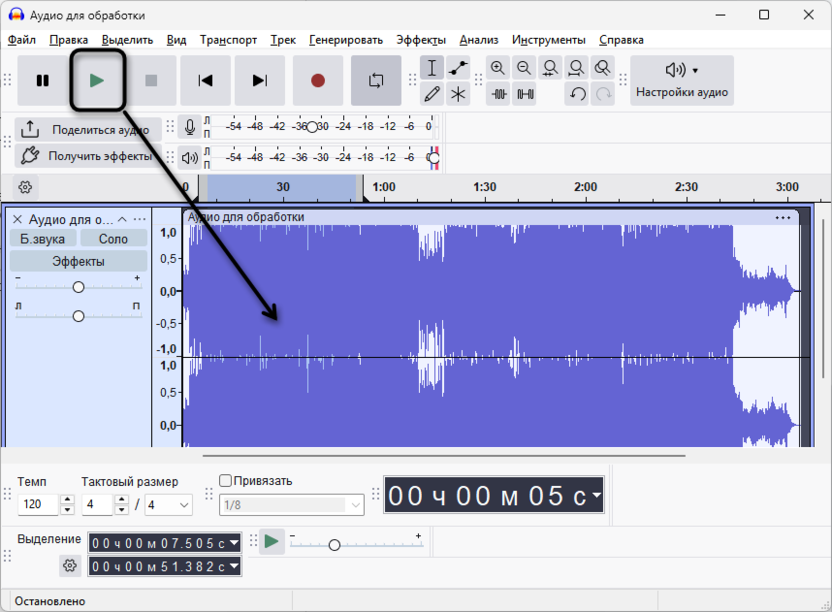Click the Zoom In magnifier icon

(x=498, y=67)
